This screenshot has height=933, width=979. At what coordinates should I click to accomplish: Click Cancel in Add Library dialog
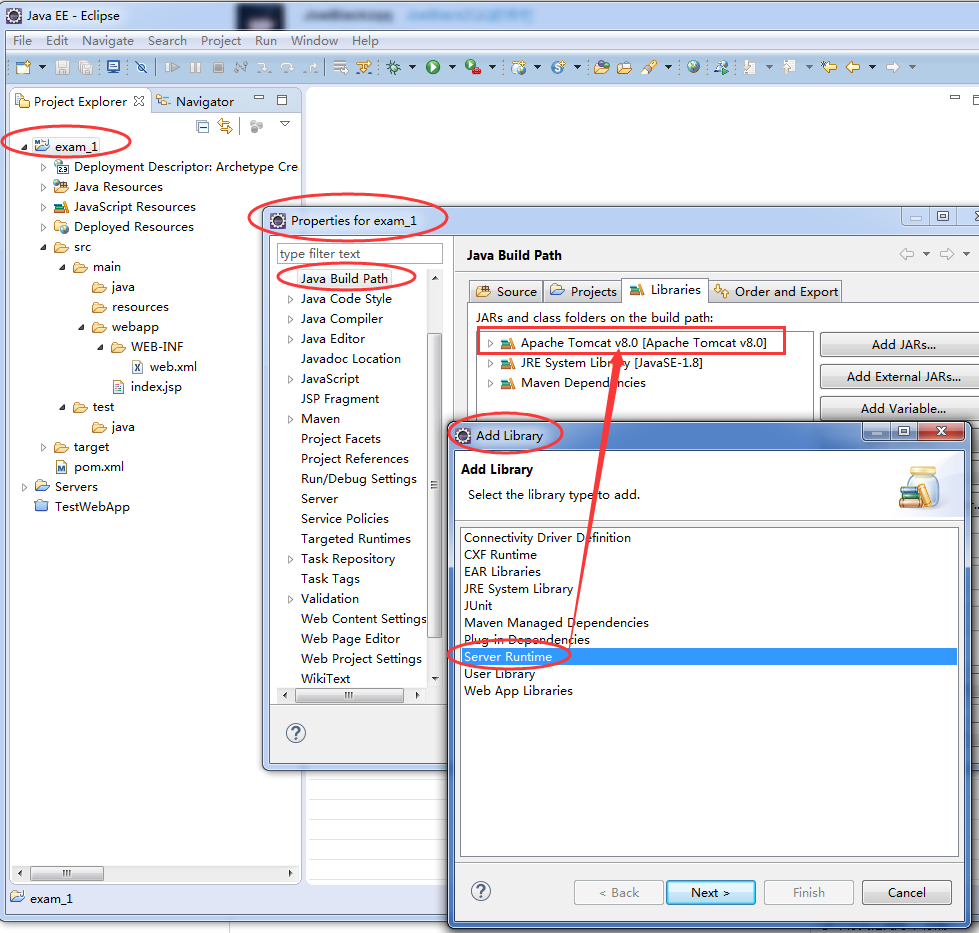(907, 892)
